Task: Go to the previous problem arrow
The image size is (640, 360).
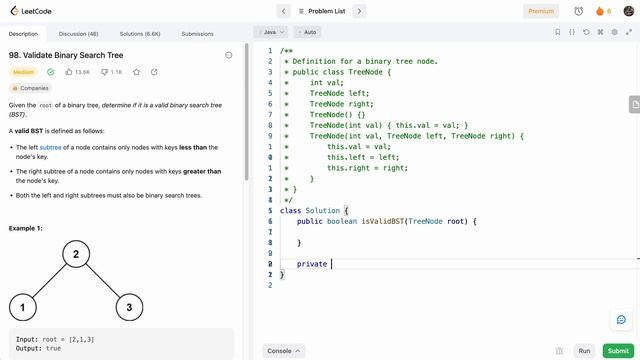Action: (x=284, y=11)
